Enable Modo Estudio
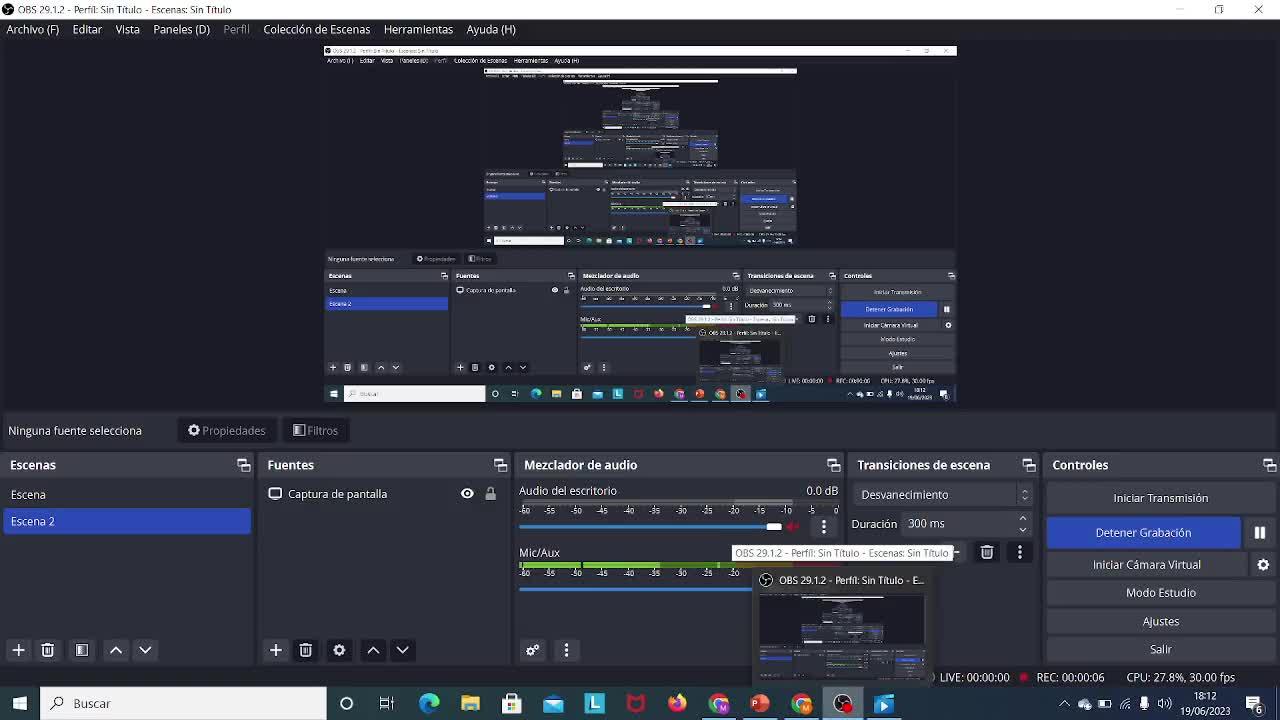1280x720 pixels. (1160, 593)
